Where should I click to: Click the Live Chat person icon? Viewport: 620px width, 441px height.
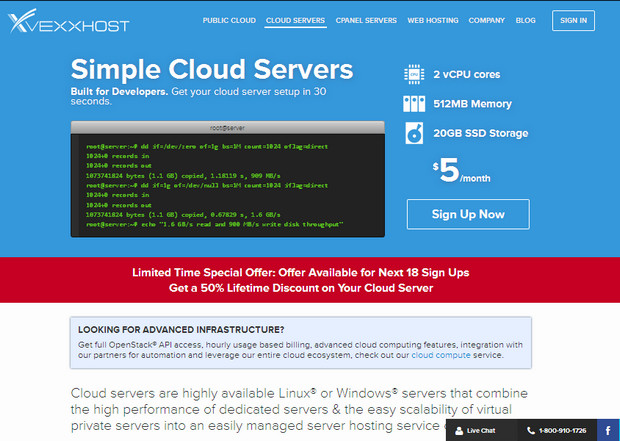point(459,431)
